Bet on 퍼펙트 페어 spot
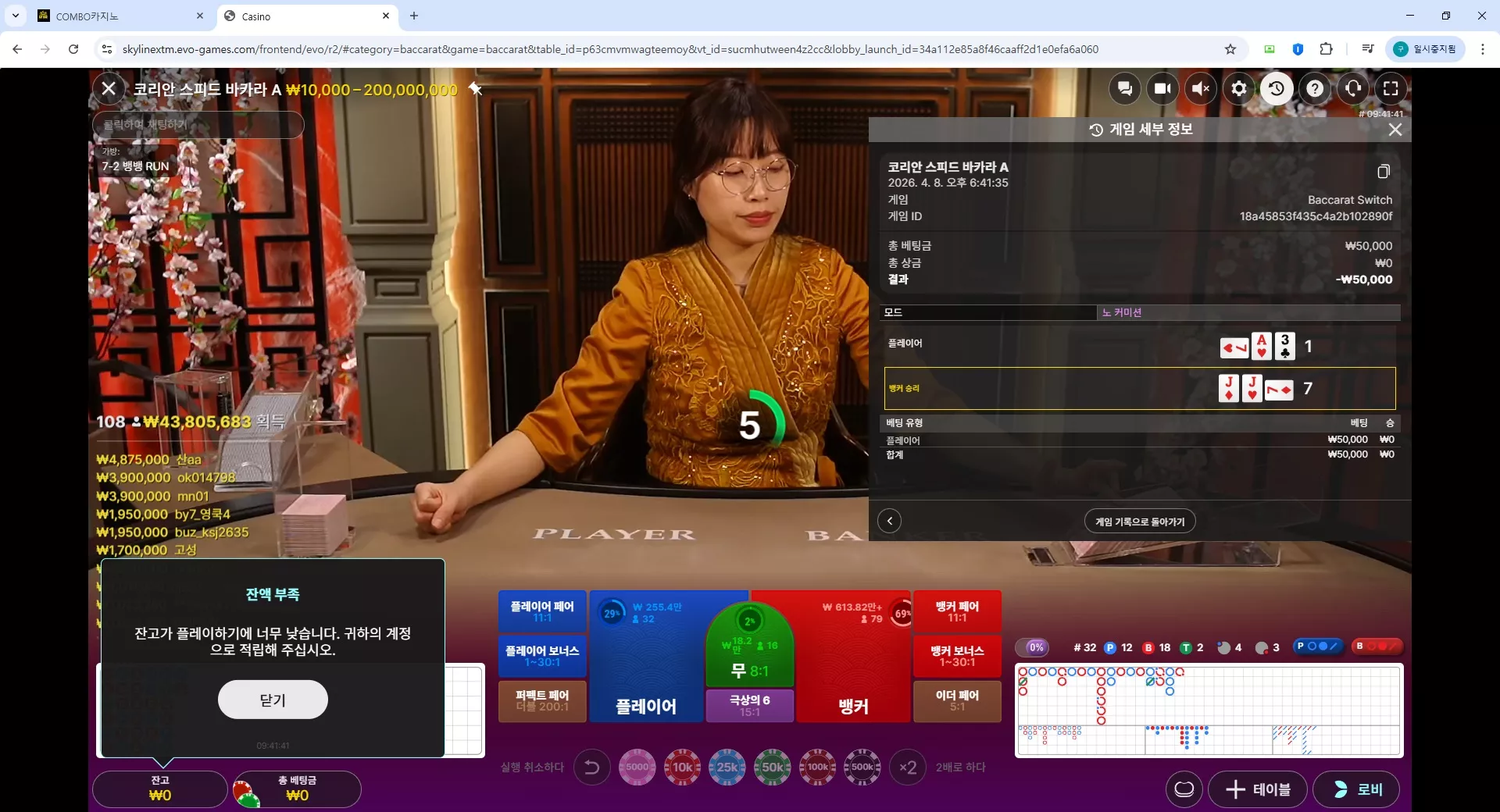The height and width of the screenshot is (812, 1500). [x=542, y=700]
